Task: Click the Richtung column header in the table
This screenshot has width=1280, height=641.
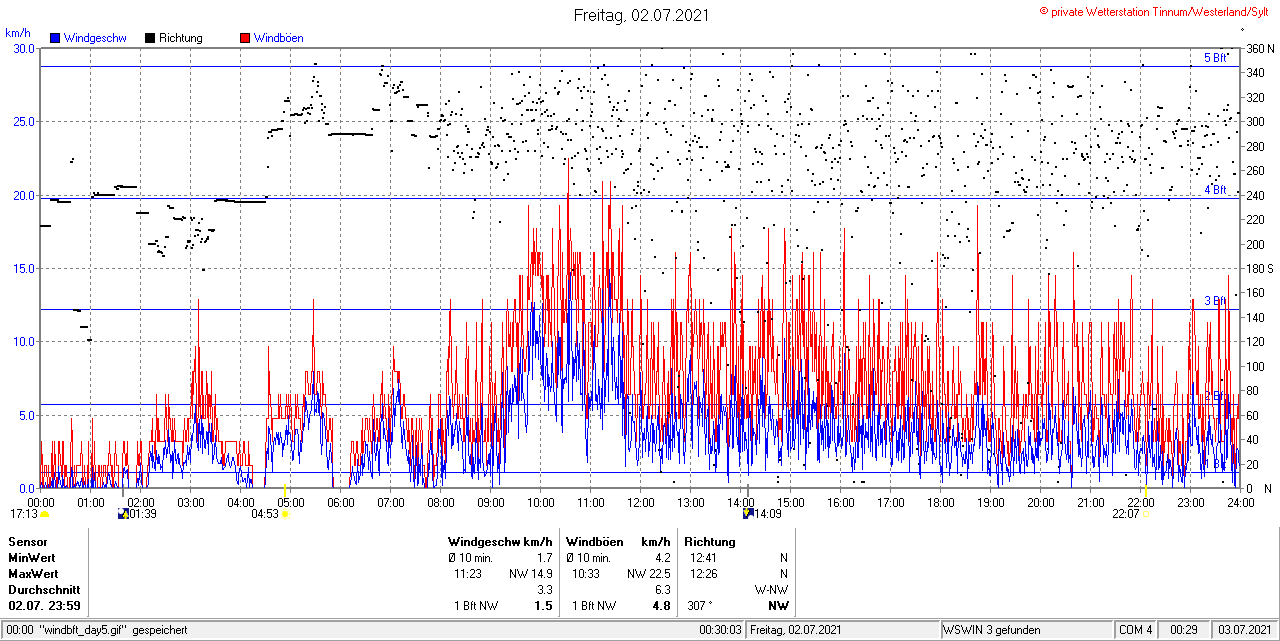Action: coord(710,541)
